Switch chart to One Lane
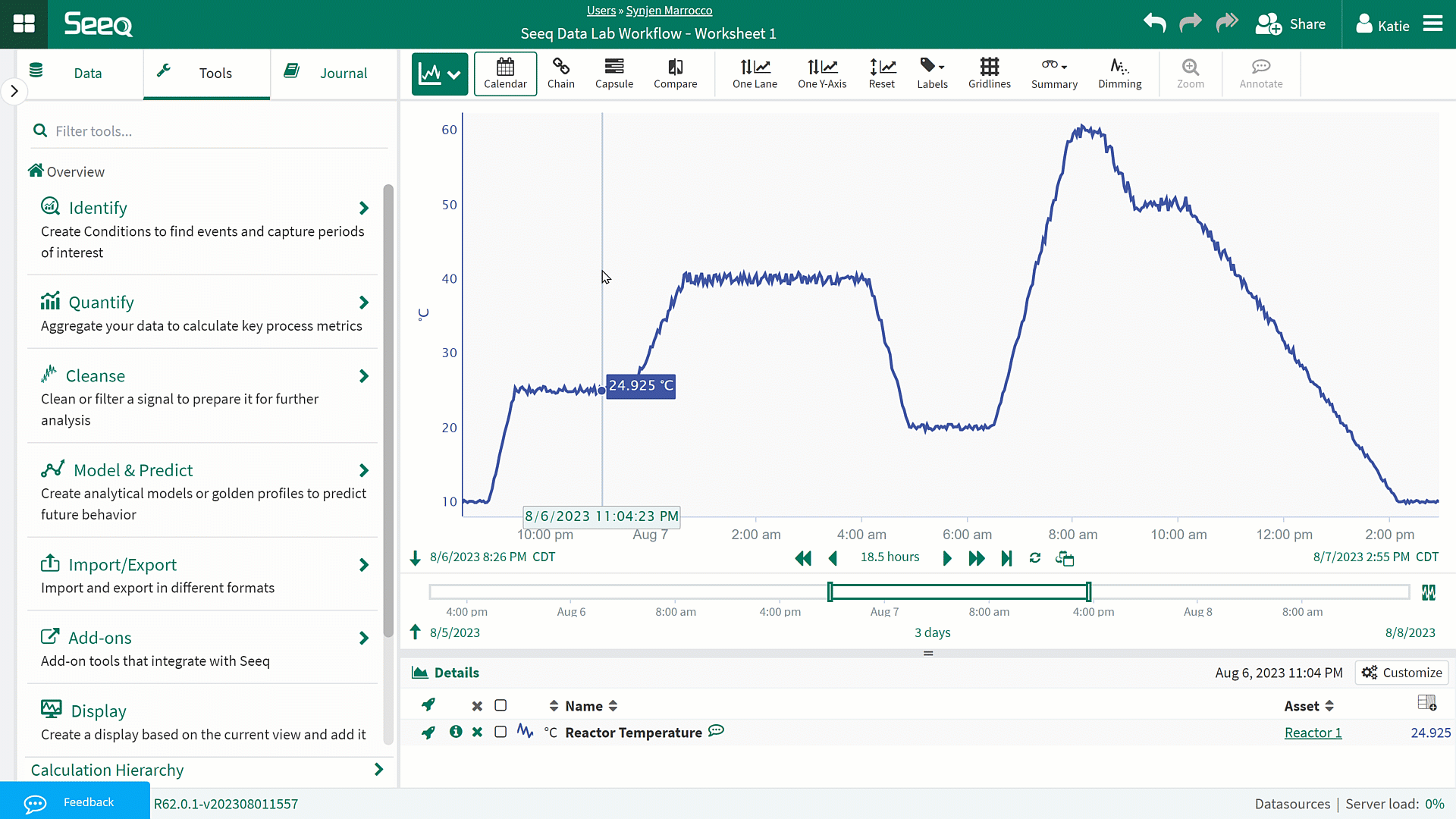The width and height of the screenshot is (1456, 819). [x=755, y=74]
